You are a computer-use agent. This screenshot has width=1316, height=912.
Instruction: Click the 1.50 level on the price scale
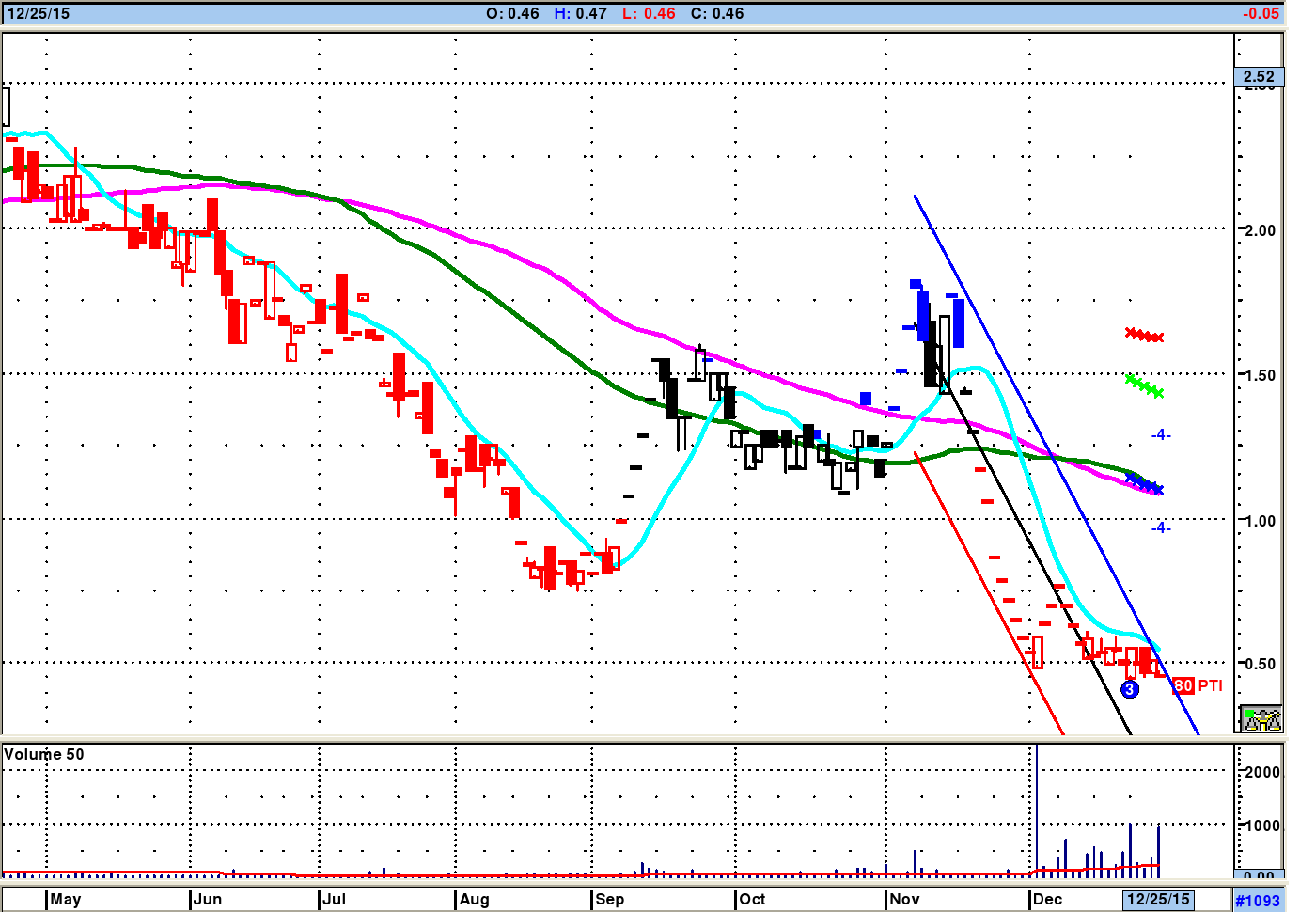(1261, 375)
